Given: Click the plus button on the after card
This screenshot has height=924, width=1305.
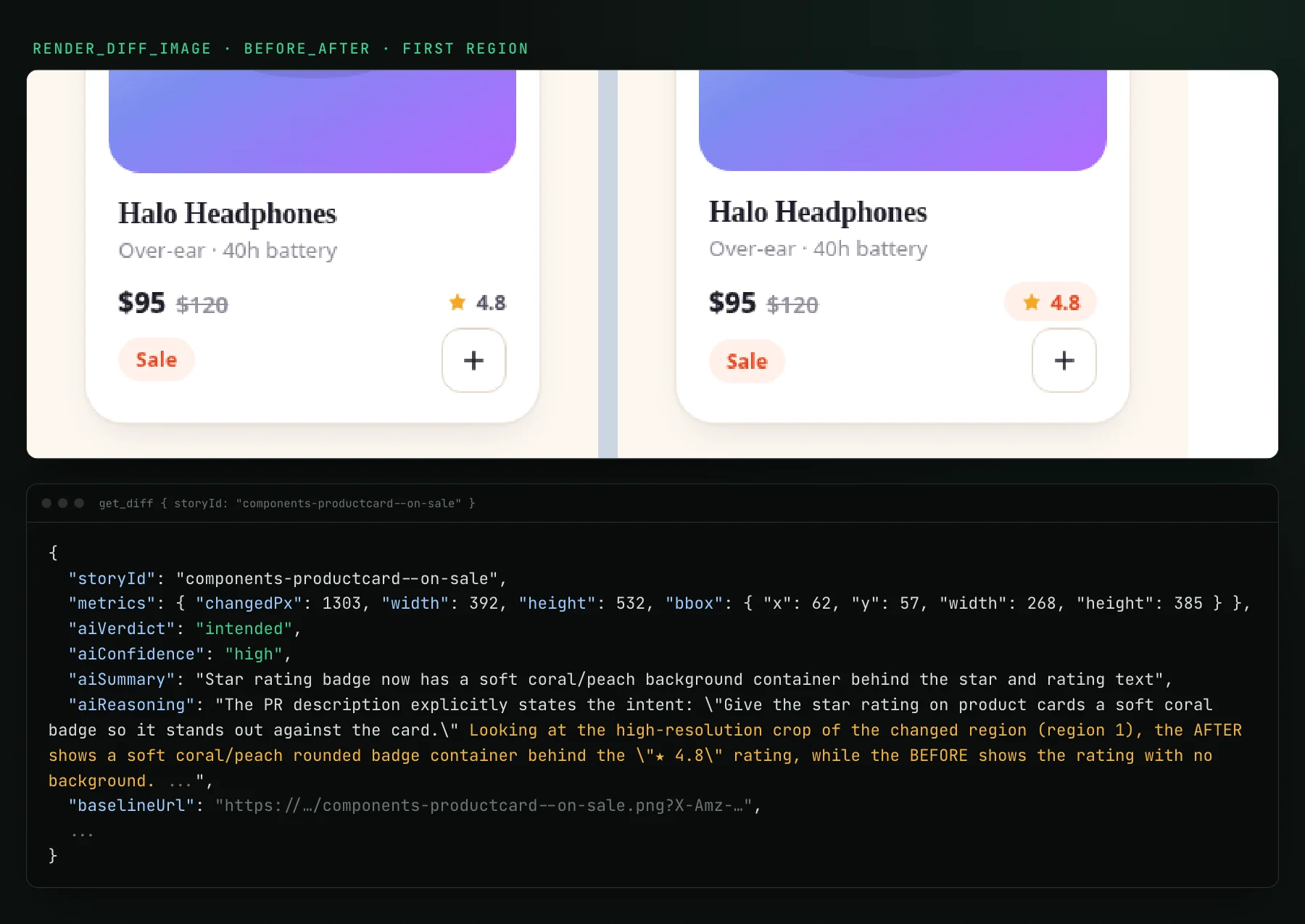Looking at the screenshot, I should pyautogui.click(x=1064, y=360).
